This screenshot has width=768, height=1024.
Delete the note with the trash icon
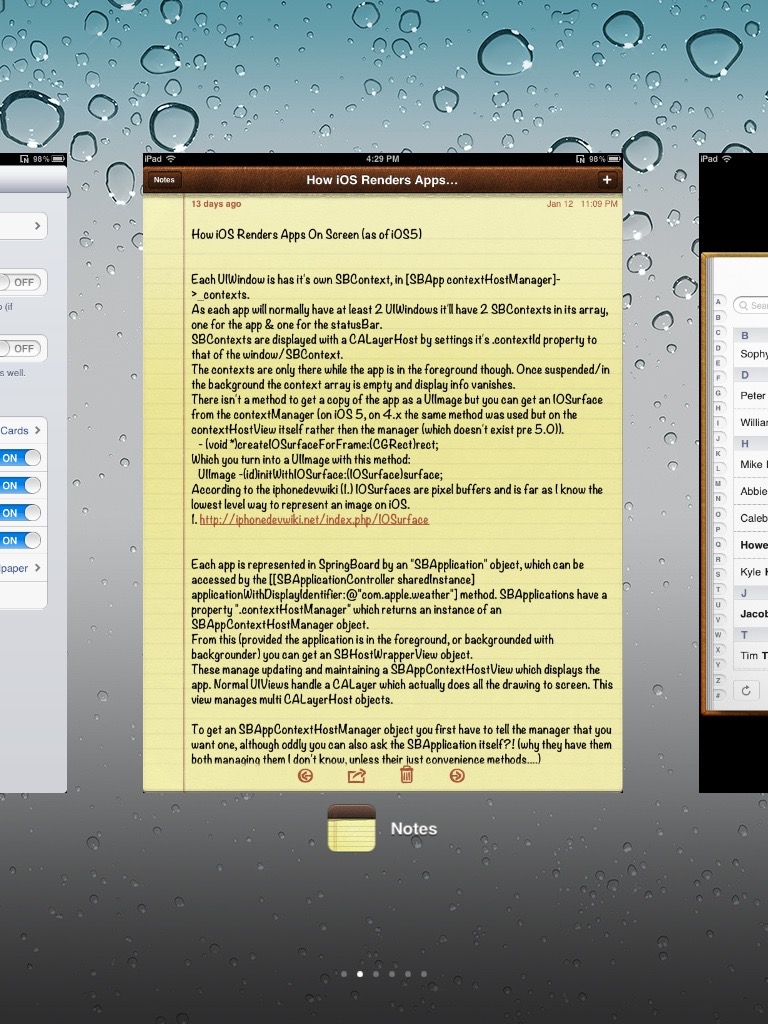(406, 775)
